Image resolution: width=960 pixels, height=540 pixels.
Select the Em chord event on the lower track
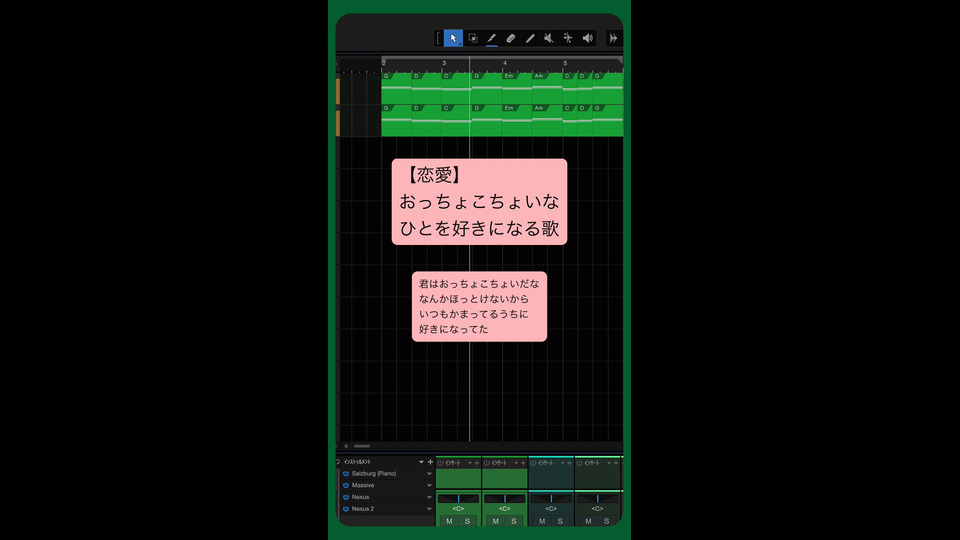517,120
